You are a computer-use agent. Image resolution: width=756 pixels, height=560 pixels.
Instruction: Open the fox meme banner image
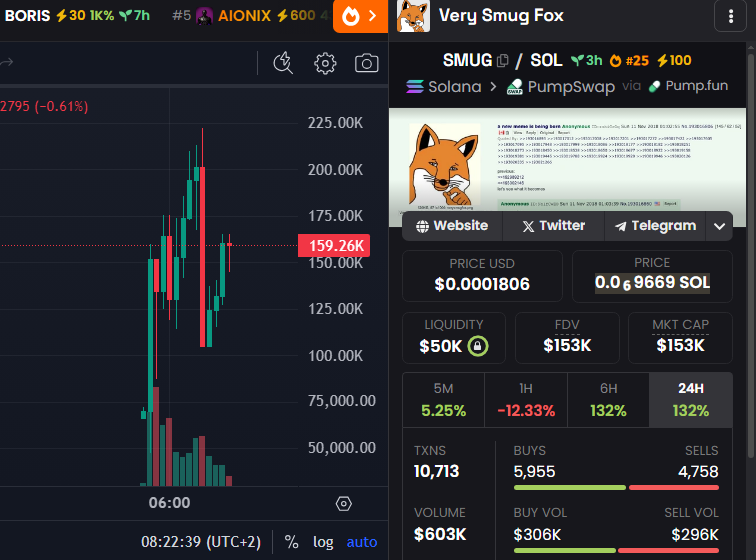[567, 161]
